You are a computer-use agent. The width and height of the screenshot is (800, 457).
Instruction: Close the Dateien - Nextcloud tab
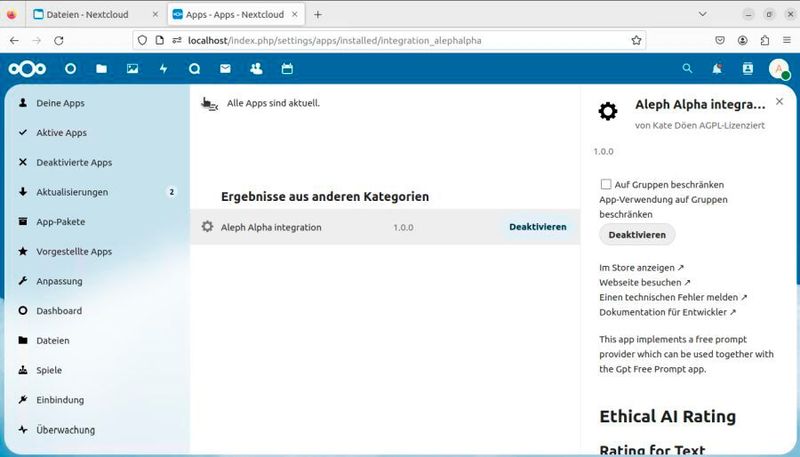155,14
